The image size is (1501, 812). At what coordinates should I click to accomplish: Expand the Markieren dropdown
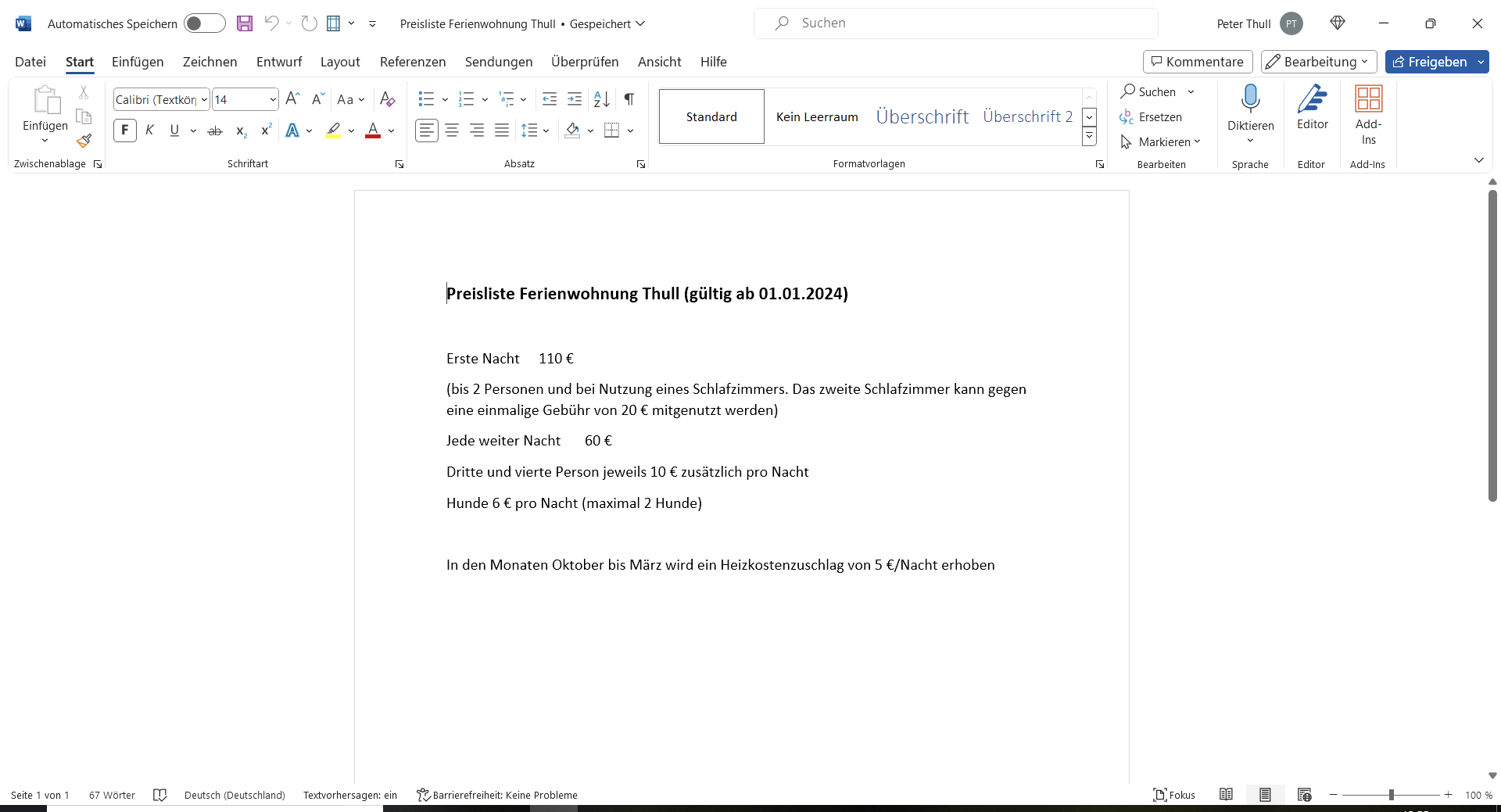1197,142
